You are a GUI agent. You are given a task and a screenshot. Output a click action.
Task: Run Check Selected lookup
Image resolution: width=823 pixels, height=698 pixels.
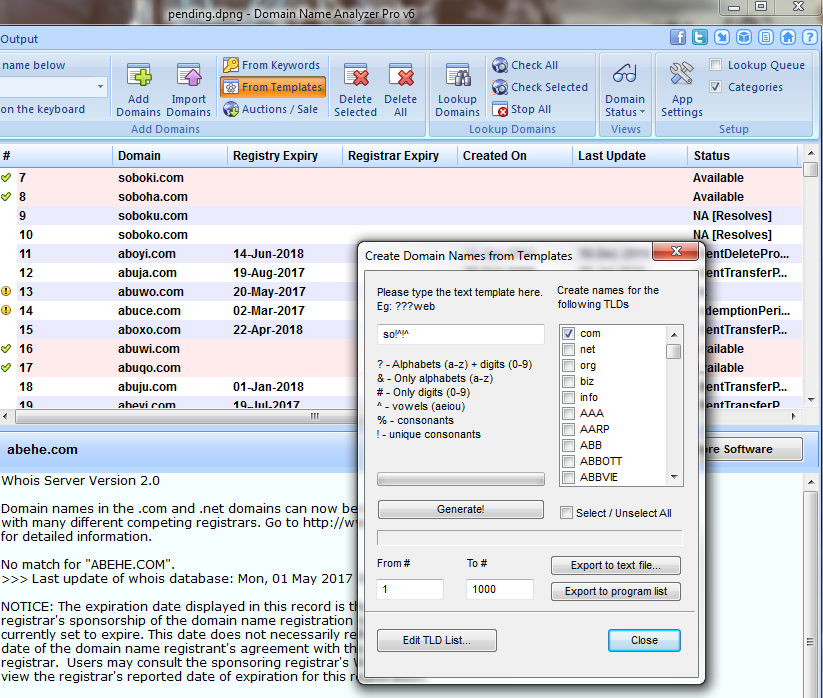click(x=540, y=87)
